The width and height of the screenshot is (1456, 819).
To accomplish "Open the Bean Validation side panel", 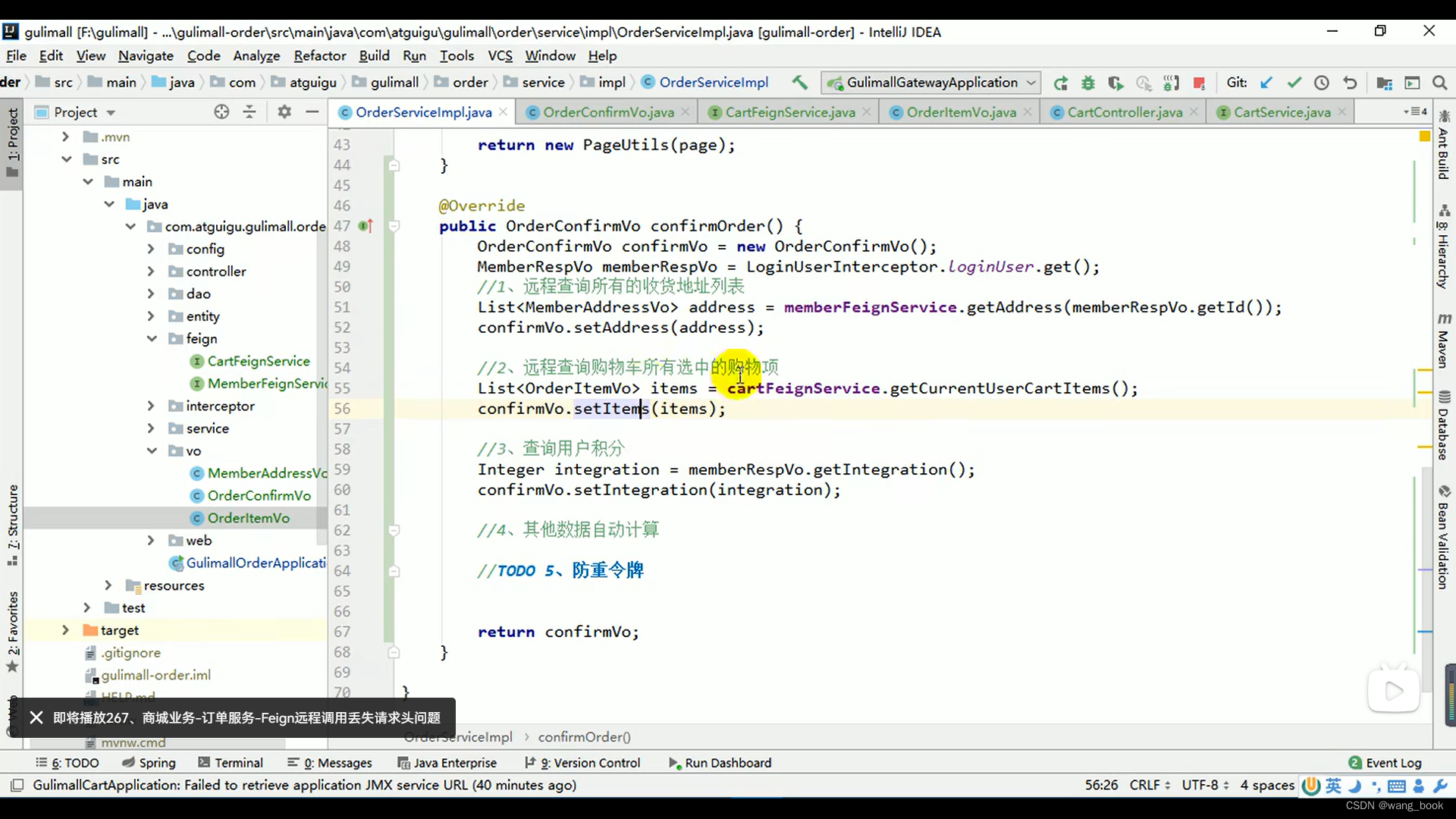I will 1444,537.
